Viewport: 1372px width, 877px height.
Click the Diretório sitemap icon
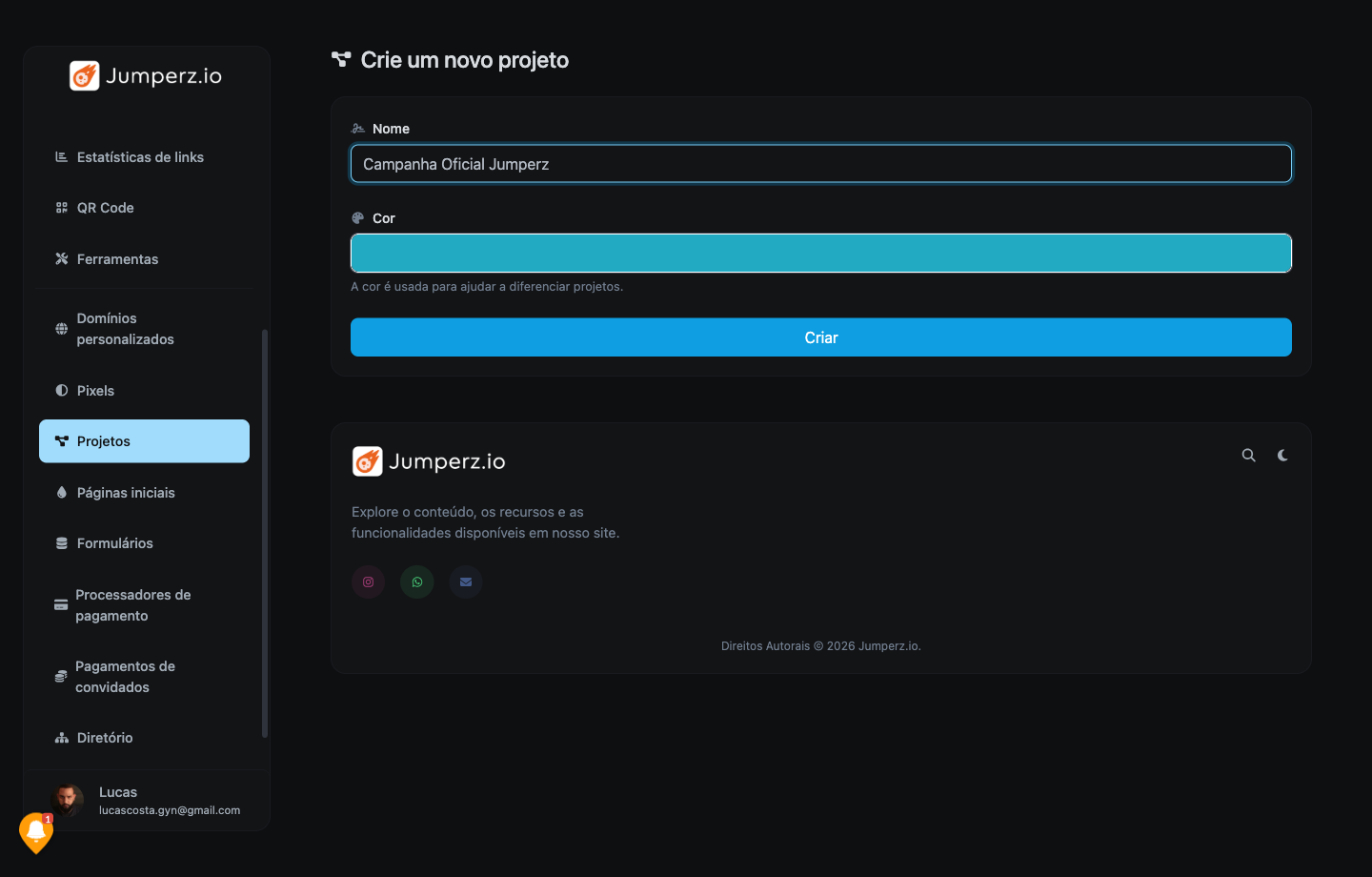(x=61, y=737)
